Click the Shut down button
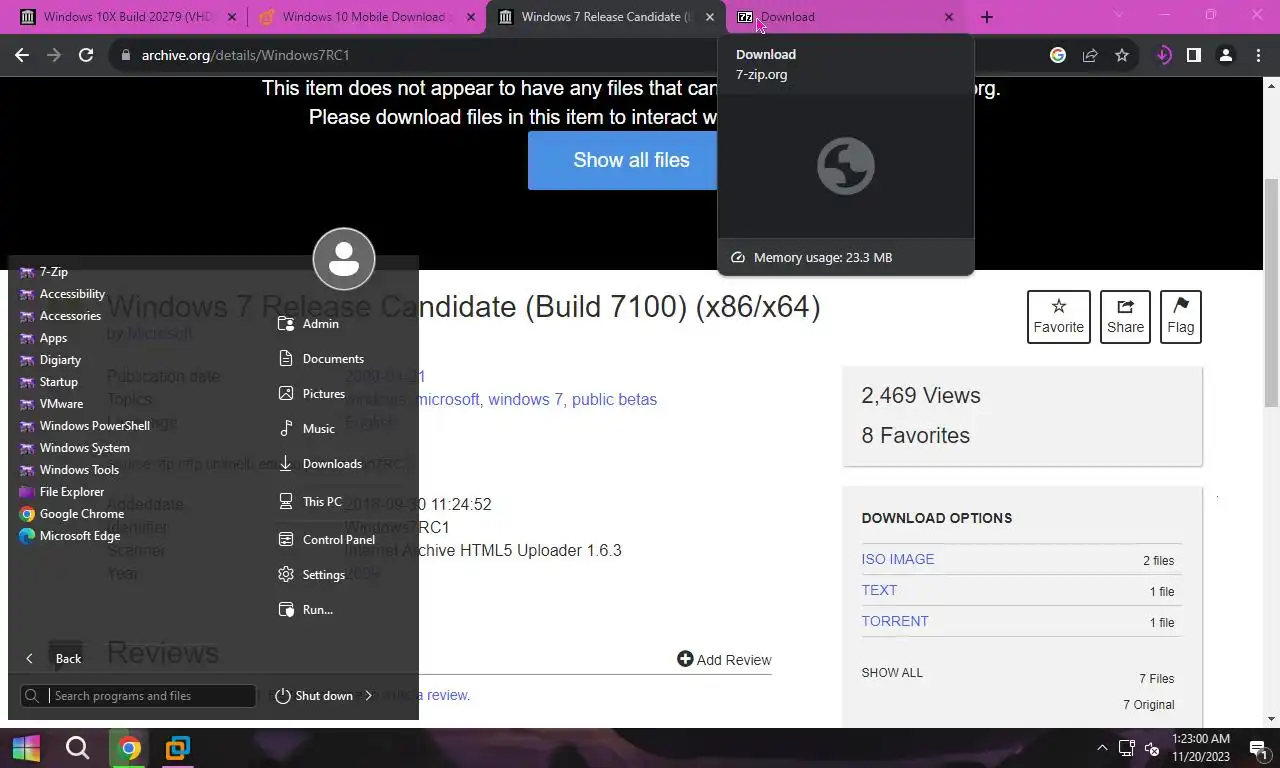This screenshot has height=768, width=1280. click(313, 696)
